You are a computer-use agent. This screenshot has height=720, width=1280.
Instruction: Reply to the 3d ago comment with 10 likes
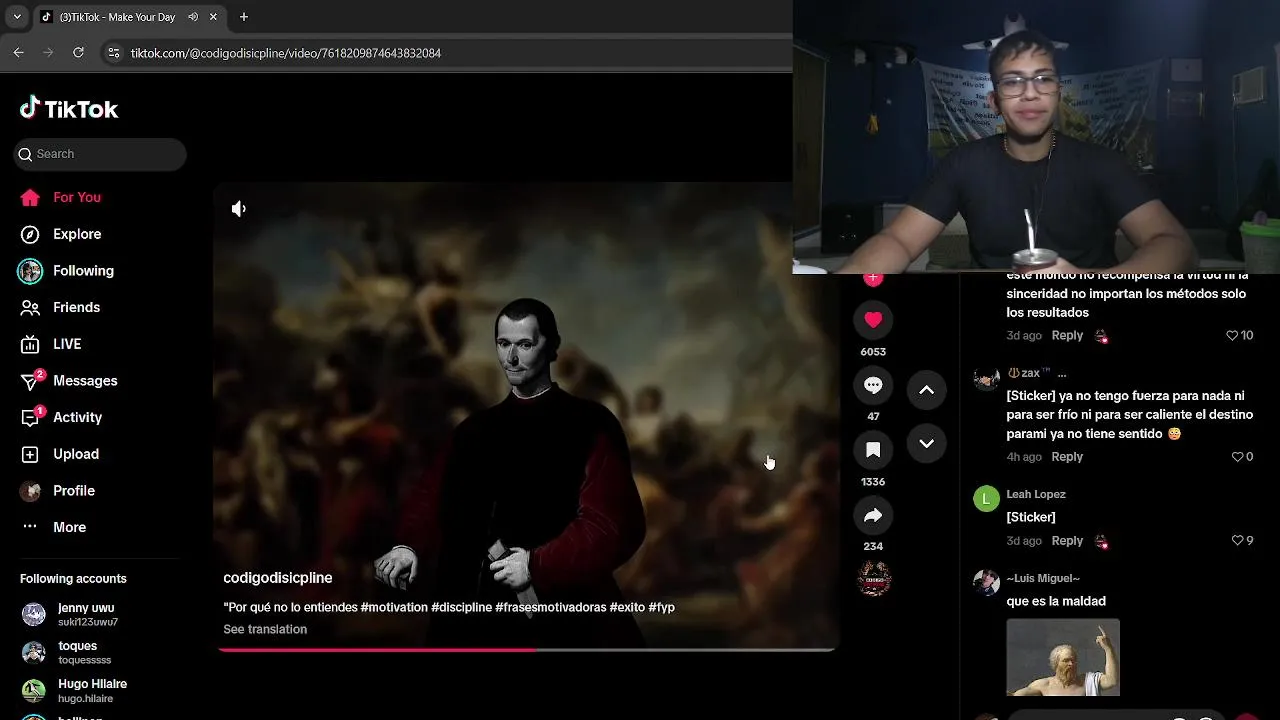click(1067, 336)
